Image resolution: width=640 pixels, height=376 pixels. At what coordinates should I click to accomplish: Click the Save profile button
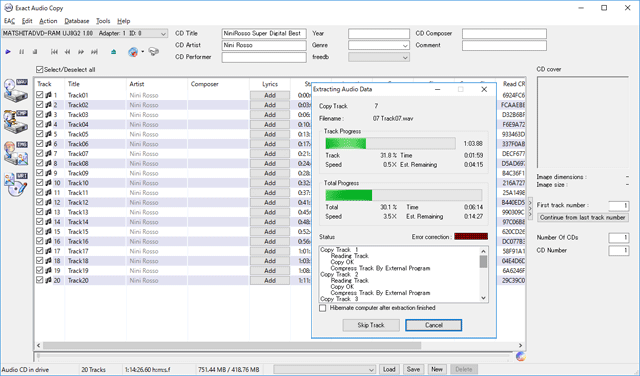click(x=413, y=369)
